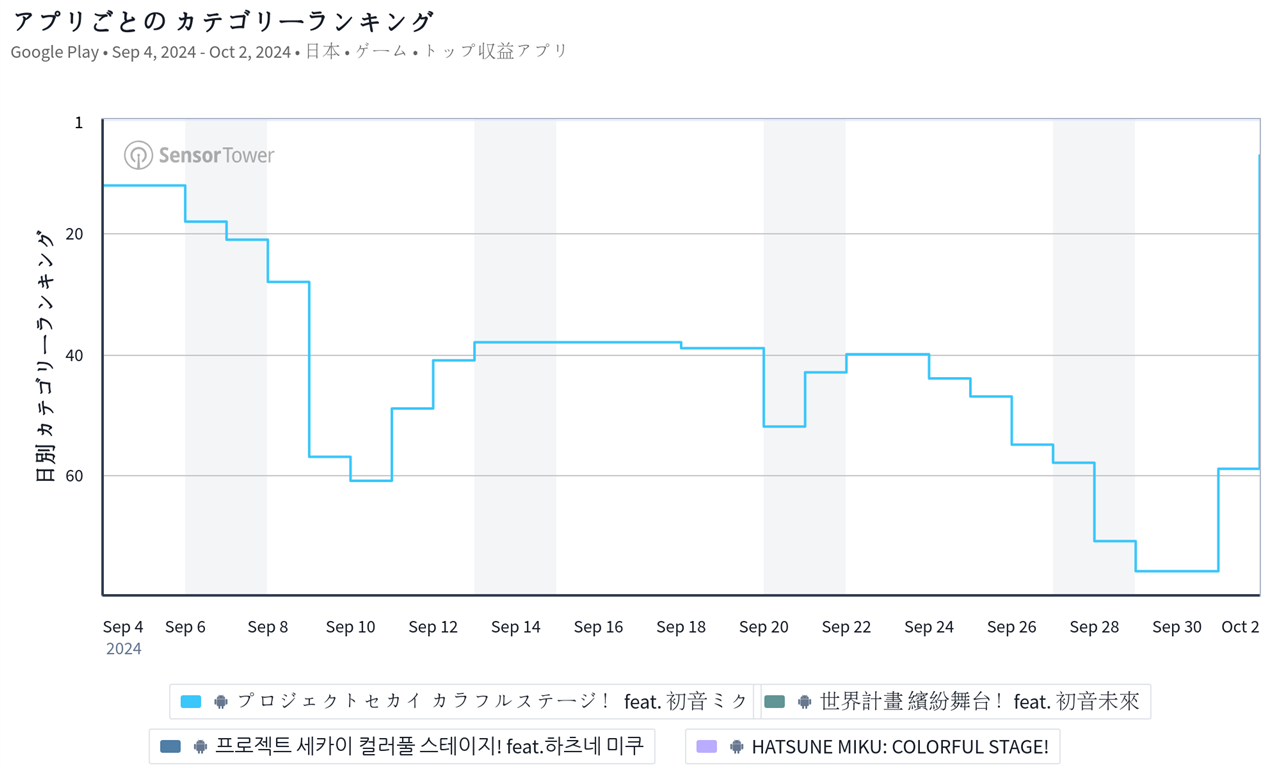1280x768 pixels.
Task: Click the Sep 28 x-axis date label
Action: click(x=1094, y=627)
